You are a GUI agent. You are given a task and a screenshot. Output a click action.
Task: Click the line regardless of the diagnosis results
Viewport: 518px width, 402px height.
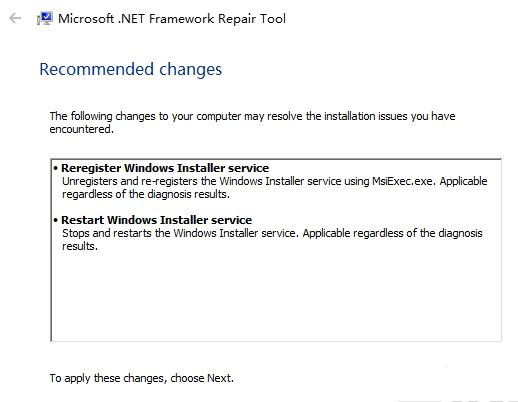[x=146, y=194]
